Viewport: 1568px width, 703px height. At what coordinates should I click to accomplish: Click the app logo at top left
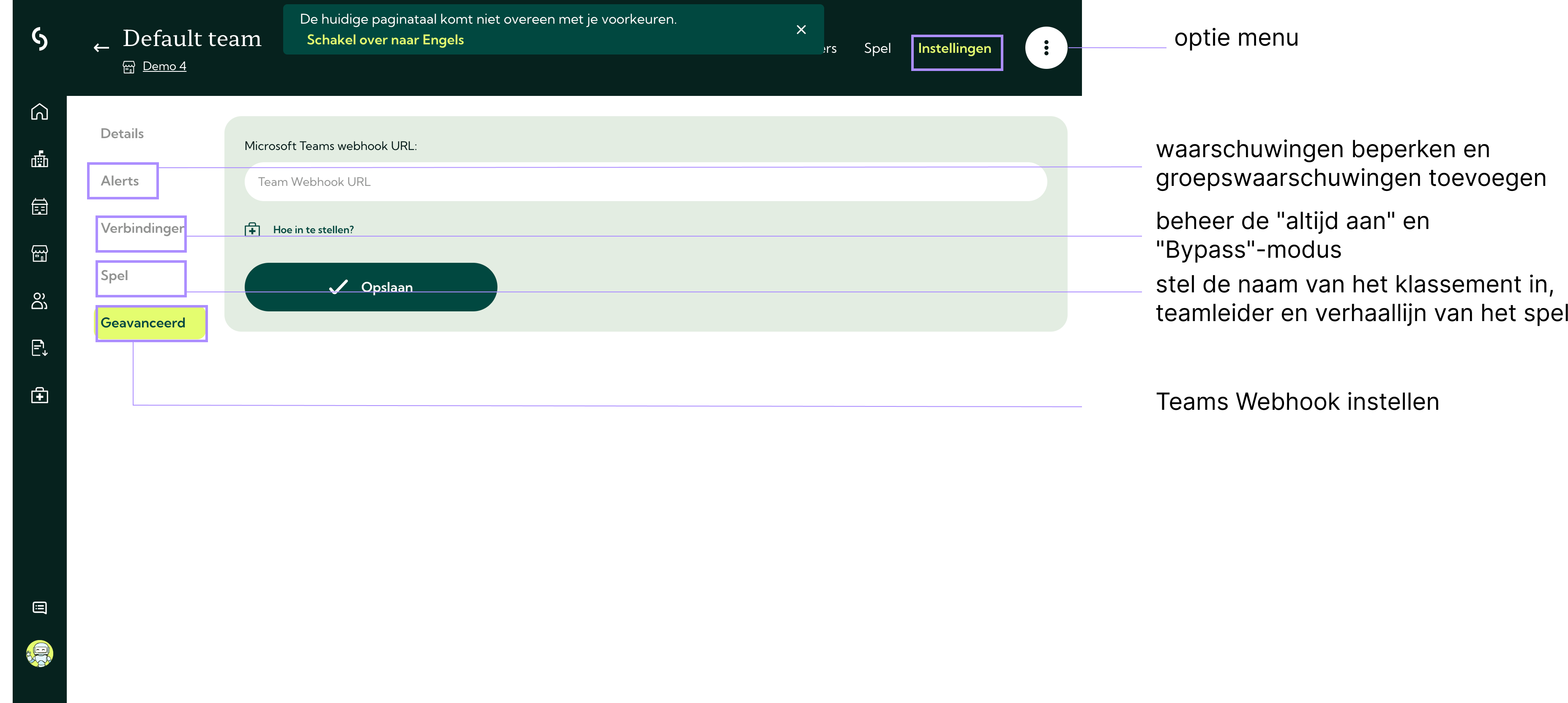[40, 38]
